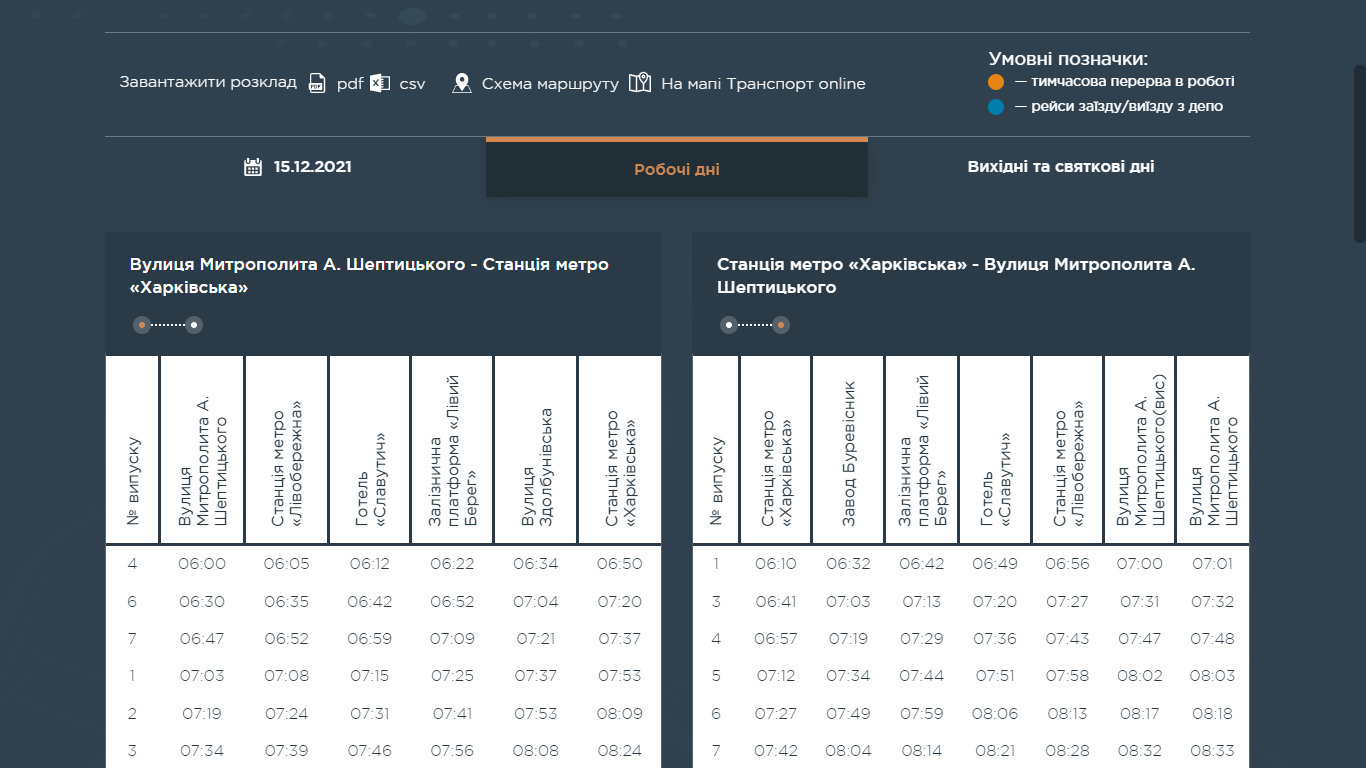Image resolution: width=1366 pixels, height=768 pixels.
Task: Click left table header Станція метро «Лівобережна»
Action: pos(286,450)
